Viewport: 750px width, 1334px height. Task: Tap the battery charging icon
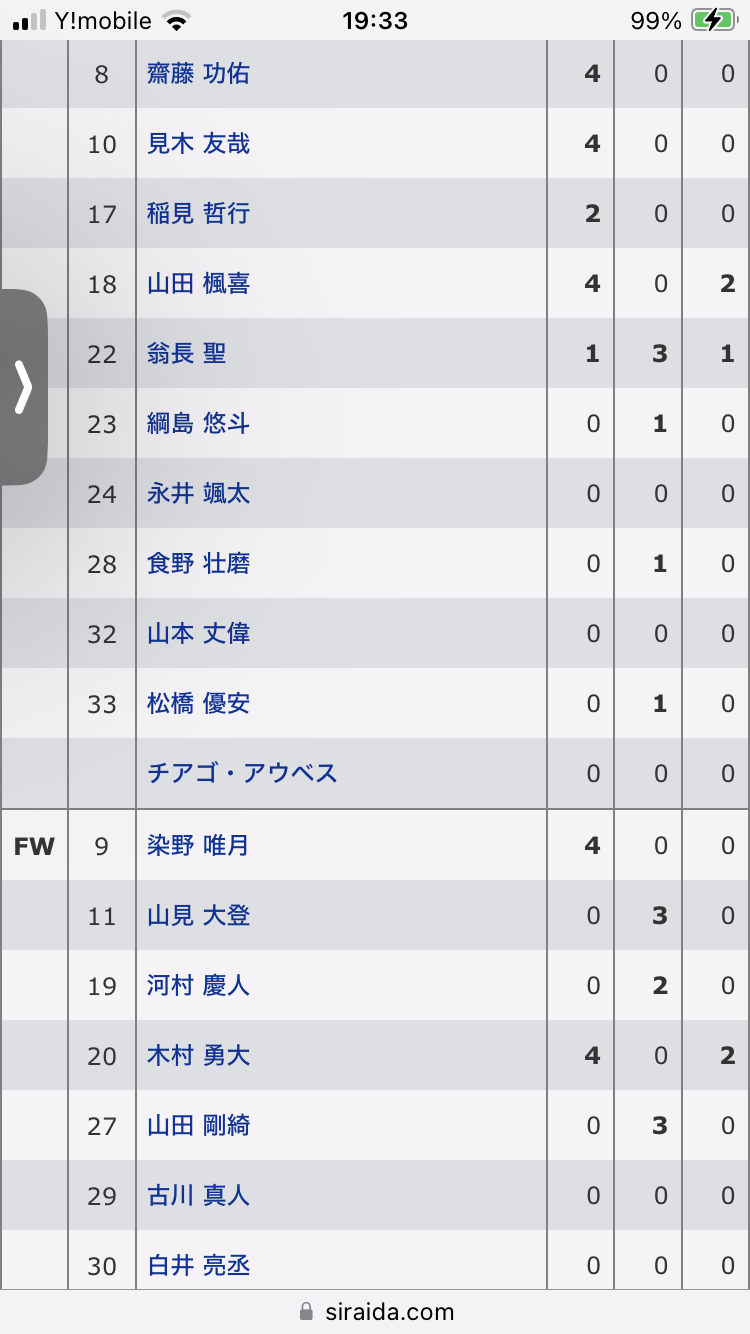713,20
